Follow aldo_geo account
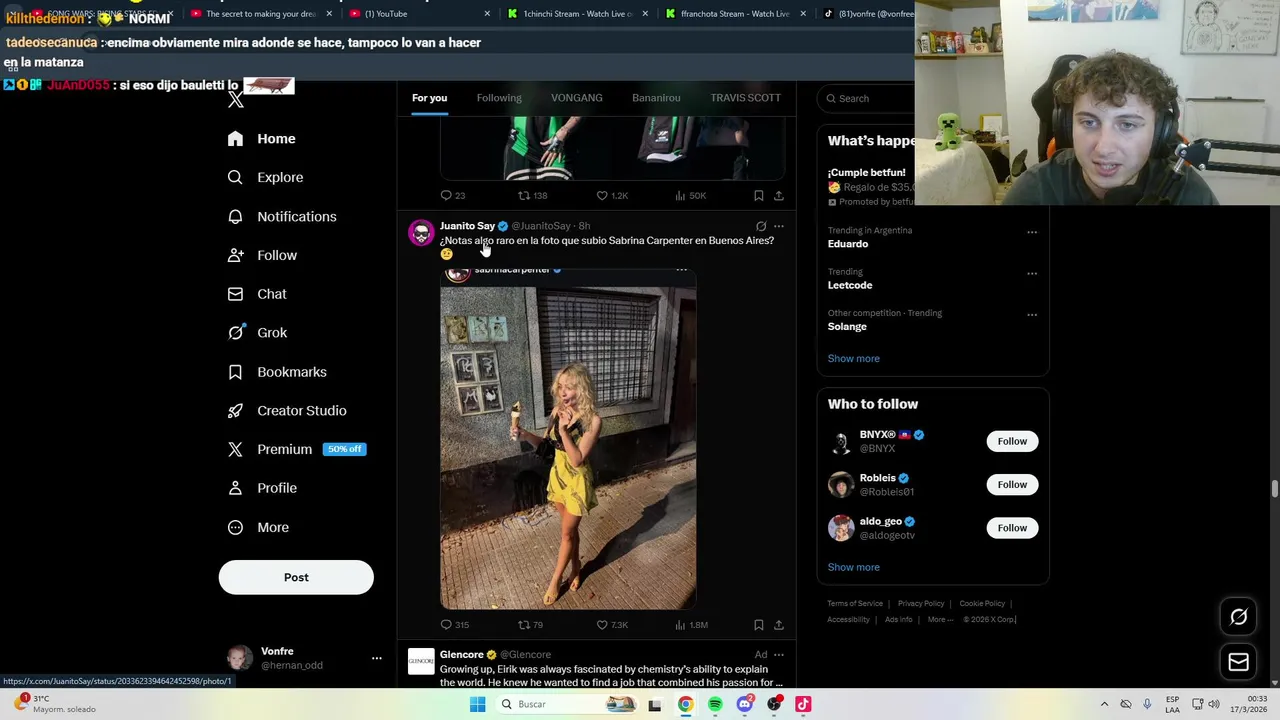1280x720 pixels. (x=1012, y=528)
